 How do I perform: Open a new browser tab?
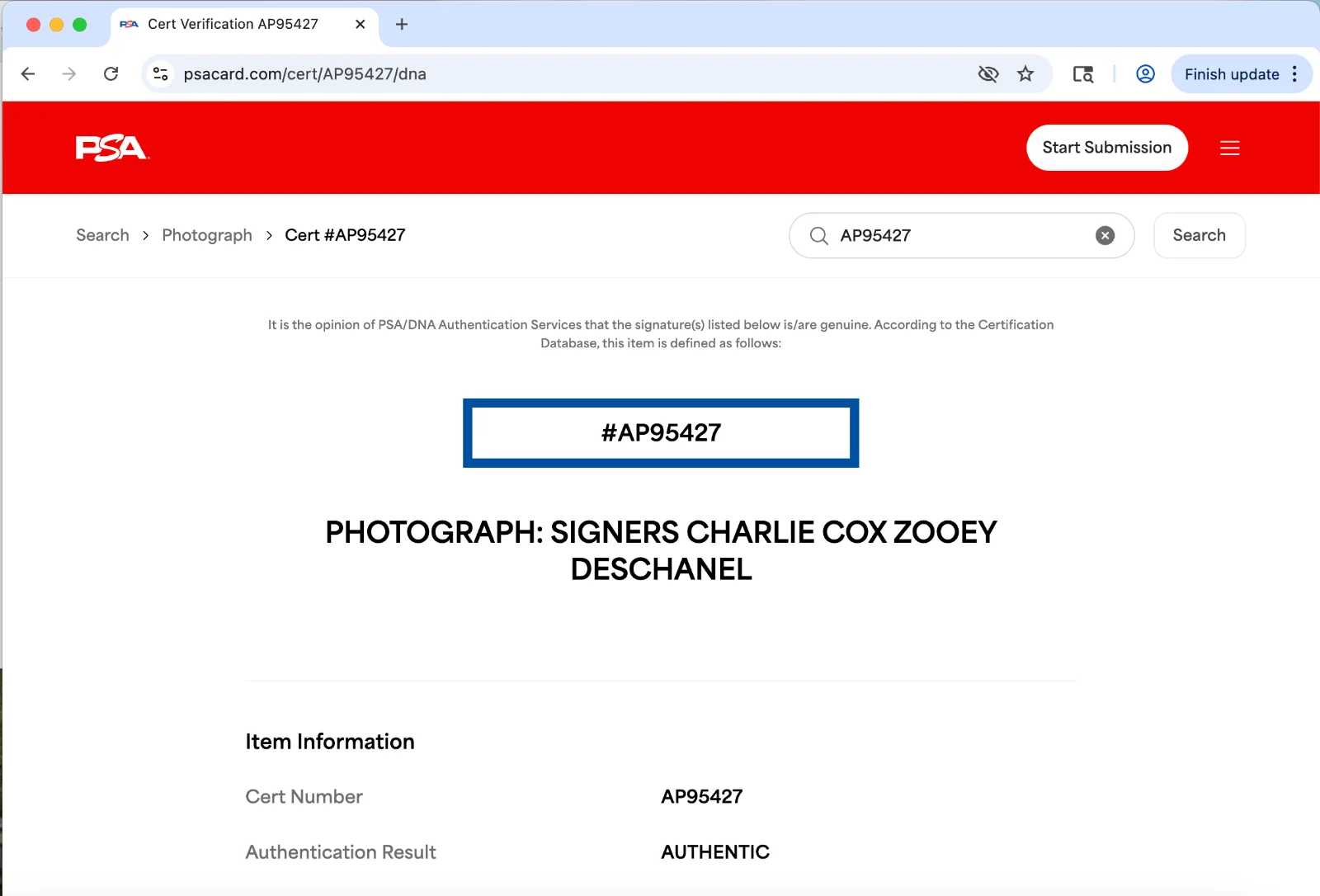[402, 24]
